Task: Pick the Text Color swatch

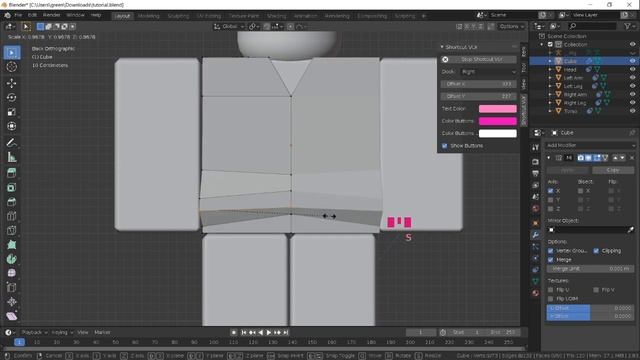Action: point(498,109)
